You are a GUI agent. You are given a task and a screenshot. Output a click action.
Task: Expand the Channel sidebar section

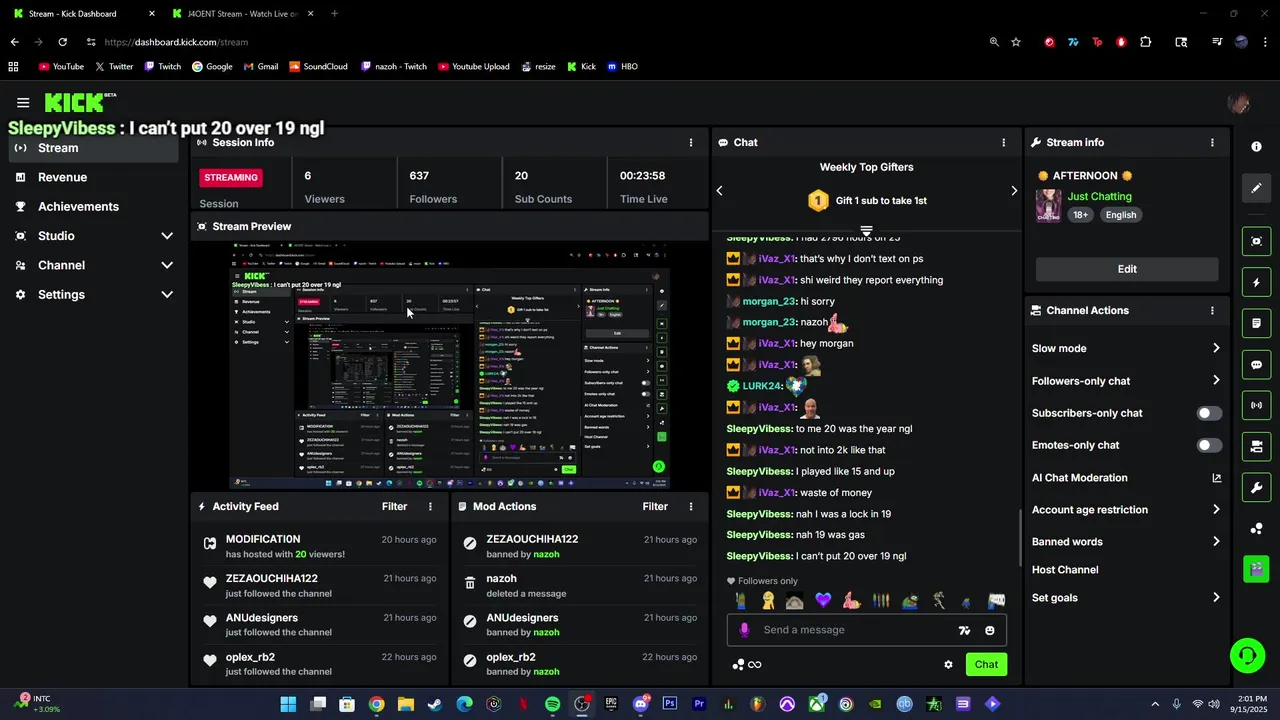93,265
